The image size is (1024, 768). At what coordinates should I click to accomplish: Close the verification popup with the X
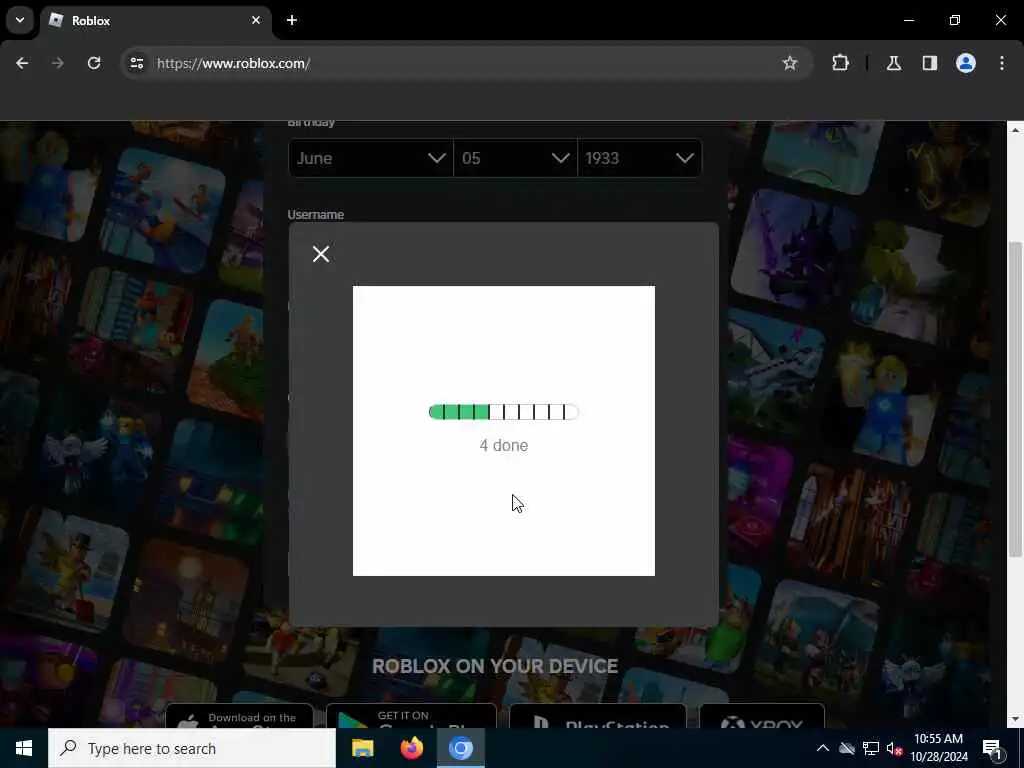click(x=321, y=254)
